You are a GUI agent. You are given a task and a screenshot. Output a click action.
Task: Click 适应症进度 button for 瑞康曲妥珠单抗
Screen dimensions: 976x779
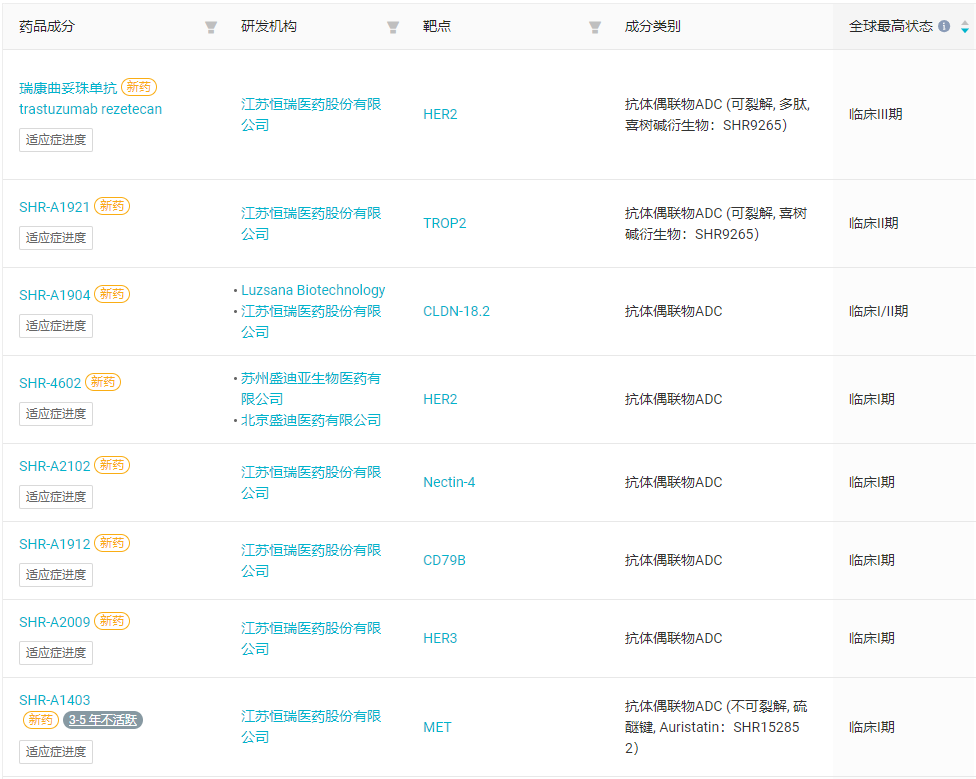pos(56,140)
